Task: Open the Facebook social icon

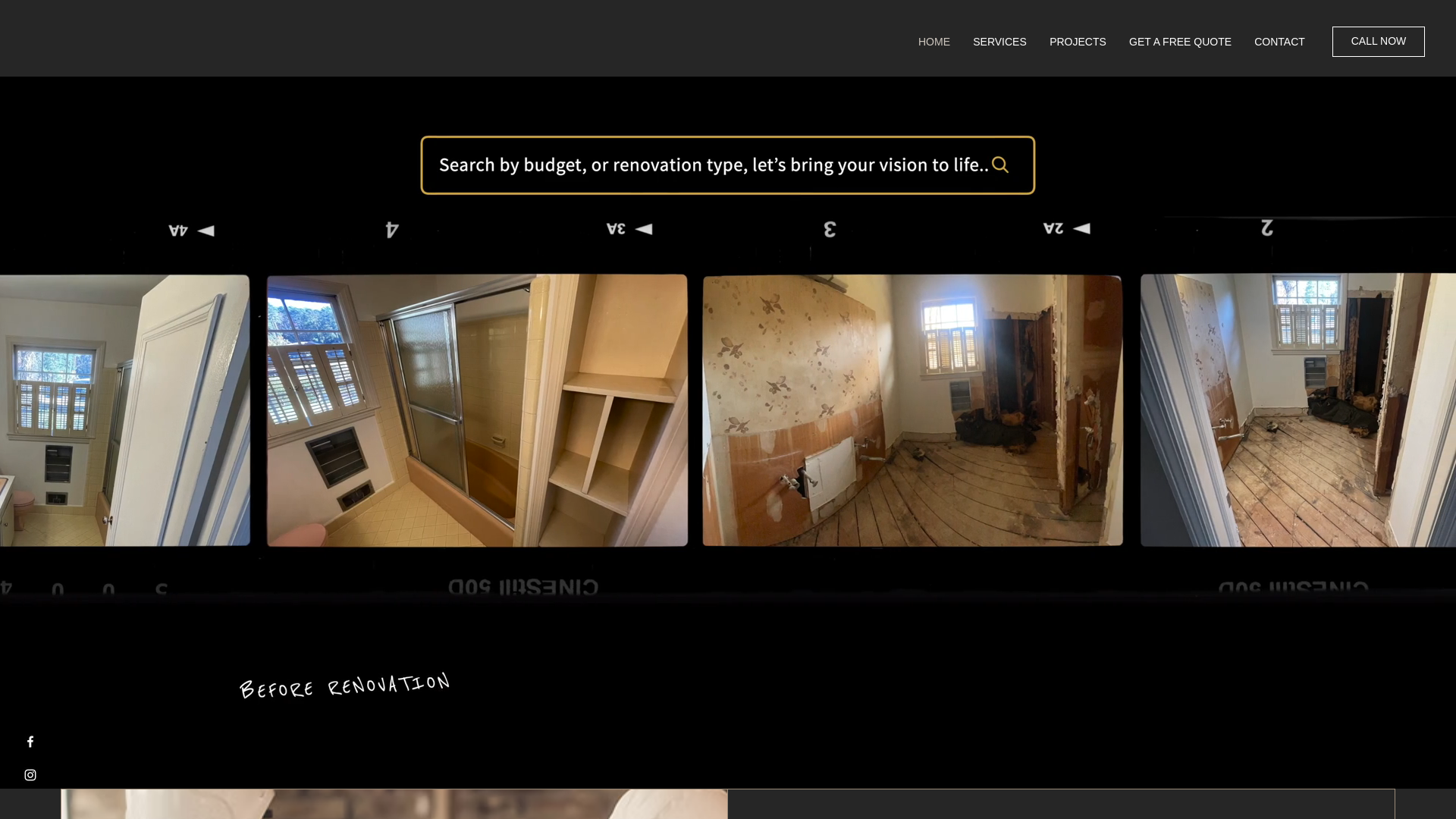Action: 30,742
